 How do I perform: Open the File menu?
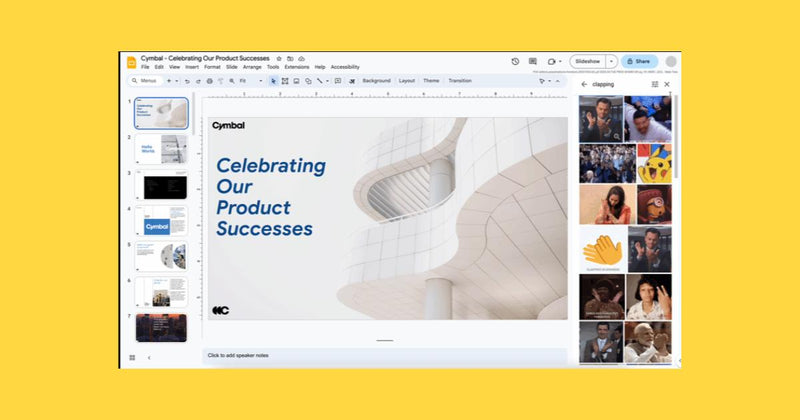tap(145, 67)
